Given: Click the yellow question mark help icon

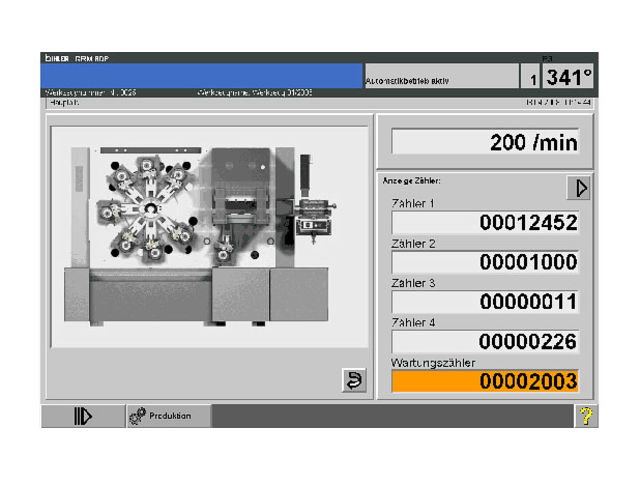Looking at the screenshot, I should click(586, 416).
